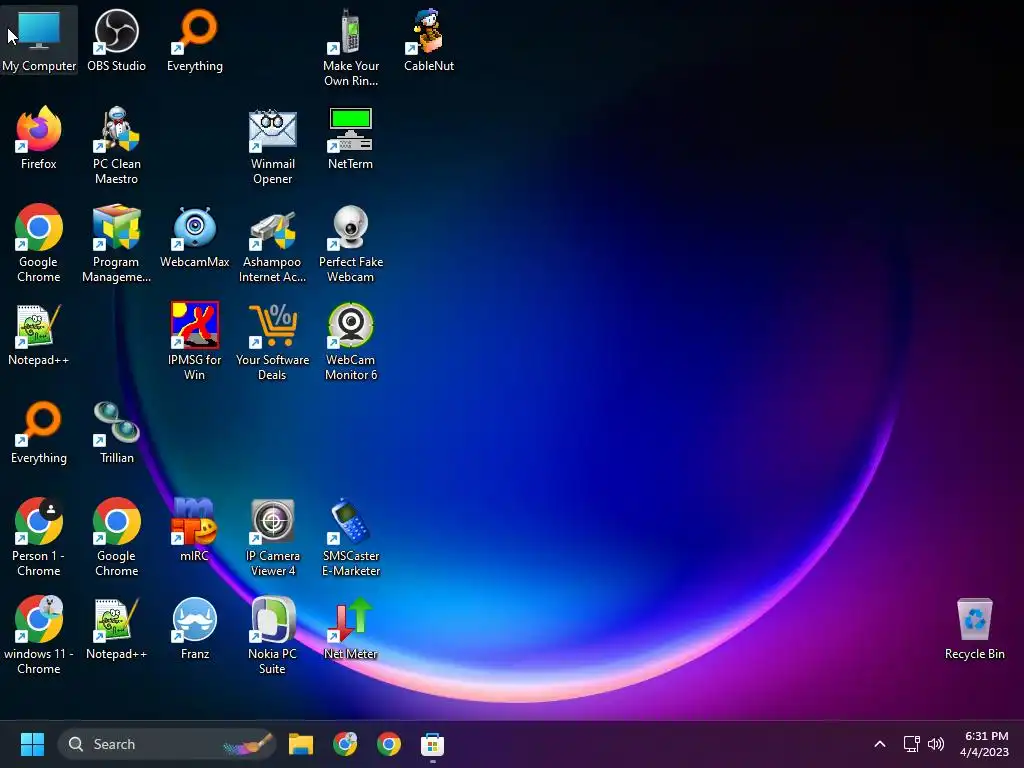Select Notepad++ icon beside Franz
Image resolution: width=1024 pixels, height=768 pixels.
coord(116,628)
